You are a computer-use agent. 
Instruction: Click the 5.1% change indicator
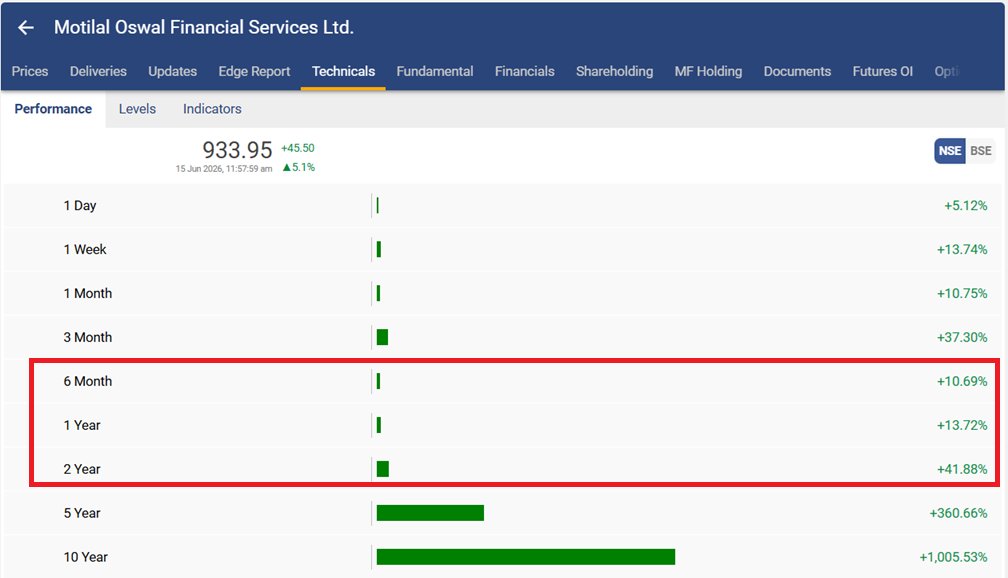299,167
